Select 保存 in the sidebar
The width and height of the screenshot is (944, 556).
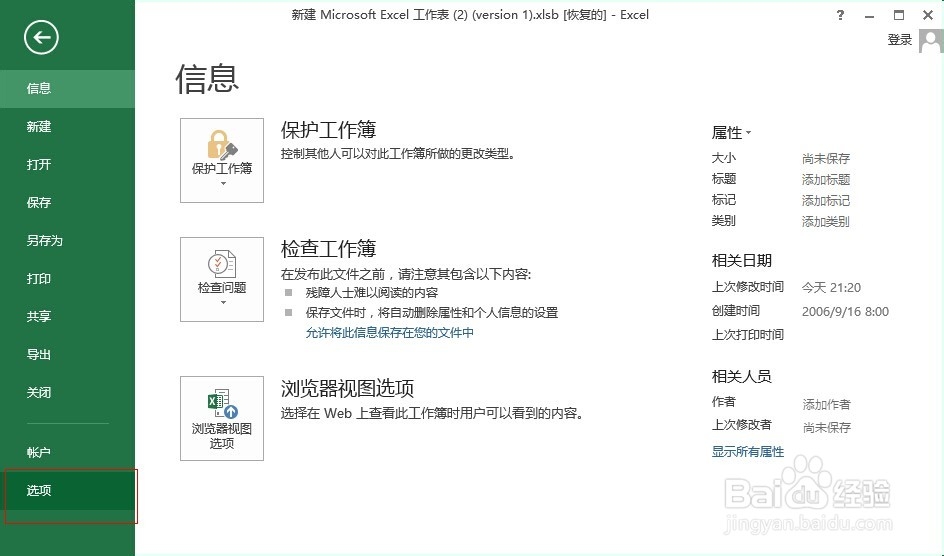pos(67,202)
